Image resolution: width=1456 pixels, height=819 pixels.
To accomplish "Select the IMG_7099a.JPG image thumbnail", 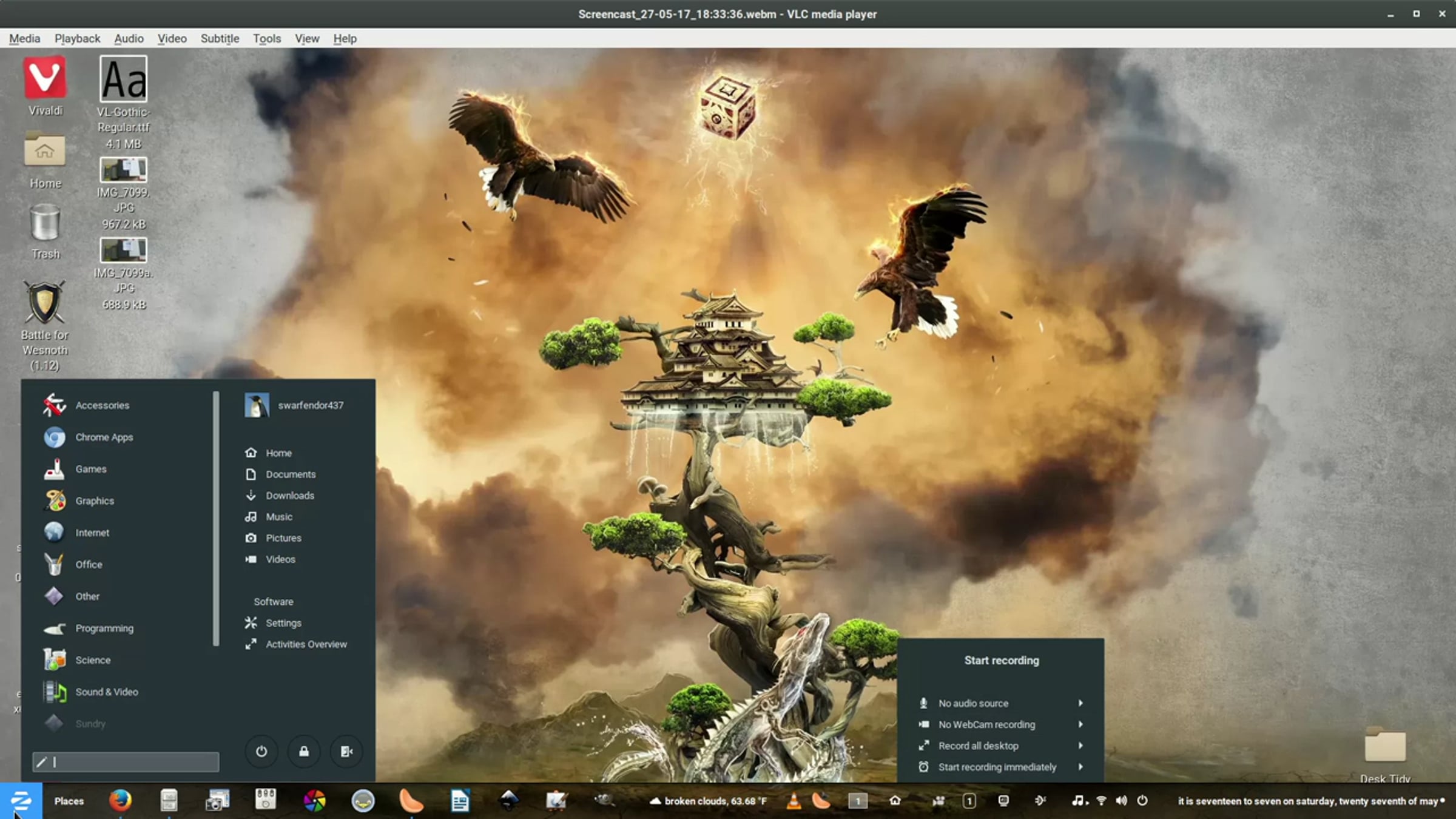I will pos(123,250).
